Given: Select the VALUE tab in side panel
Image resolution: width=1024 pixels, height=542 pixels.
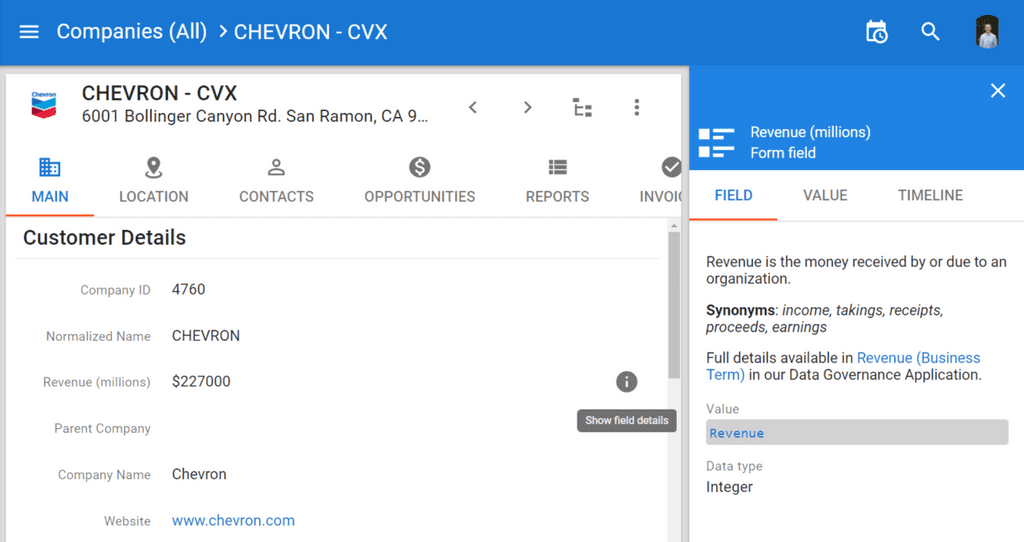Looking at the screenshot, I should click(825, 195).
